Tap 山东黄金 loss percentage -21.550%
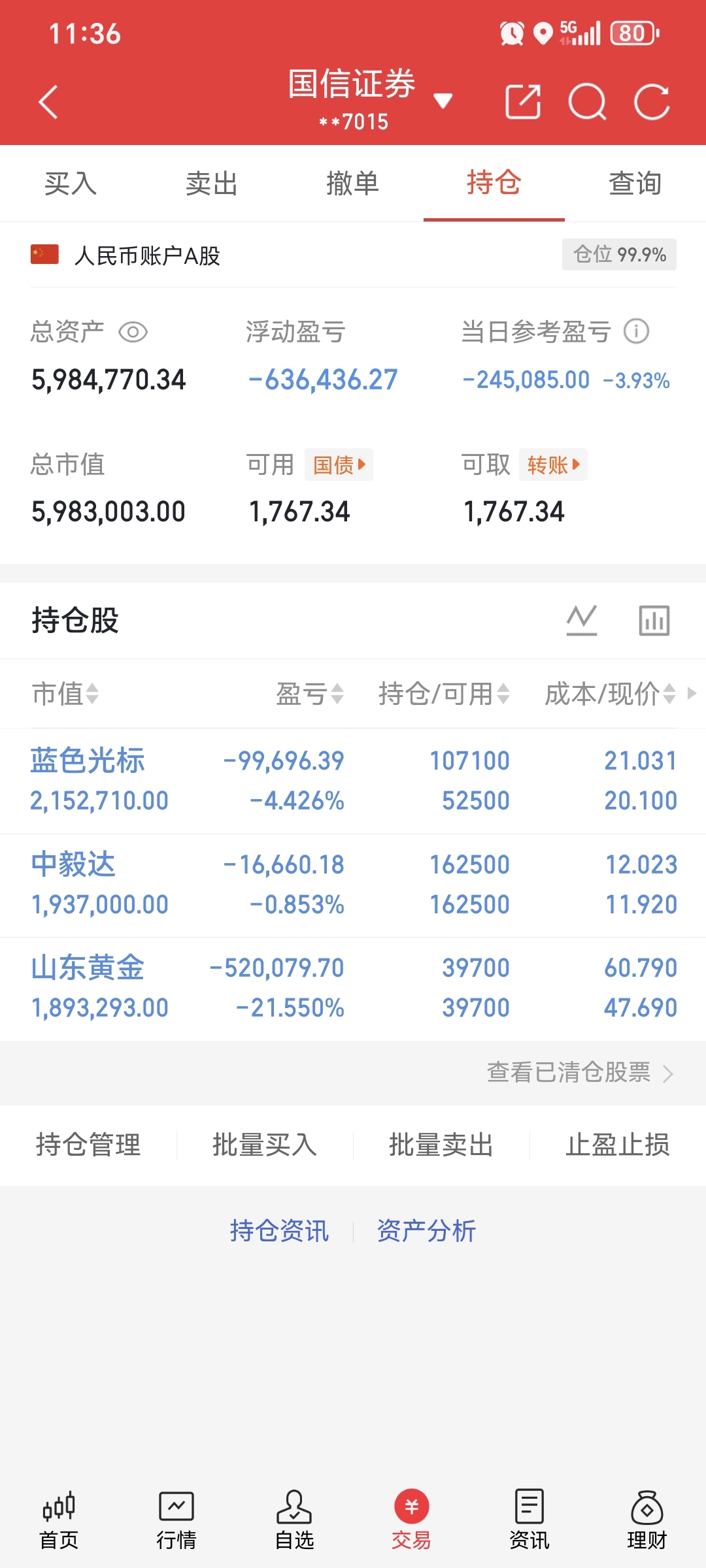The image size is (706, 1568). [290, 1007]
